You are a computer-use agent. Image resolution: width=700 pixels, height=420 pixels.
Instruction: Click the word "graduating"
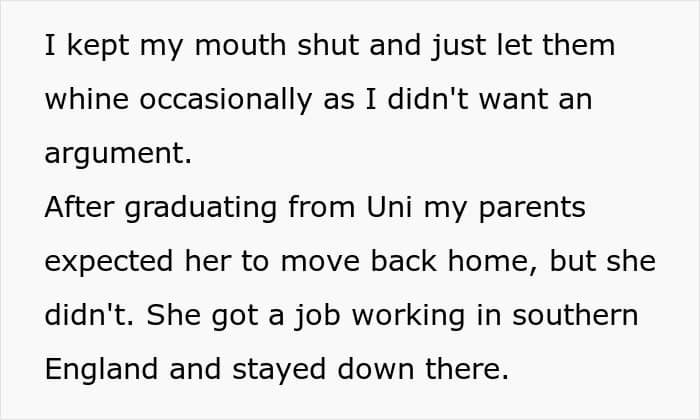pos(200,208)
